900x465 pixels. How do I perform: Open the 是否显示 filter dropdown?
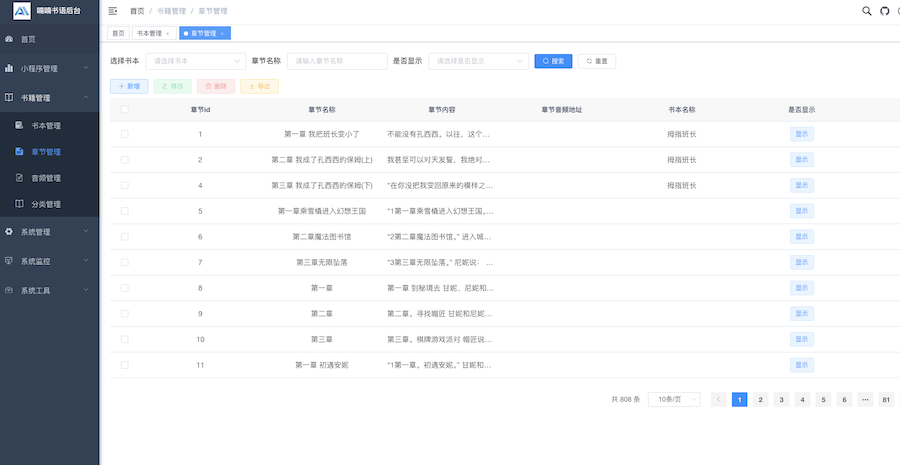(x=478, y=61)
